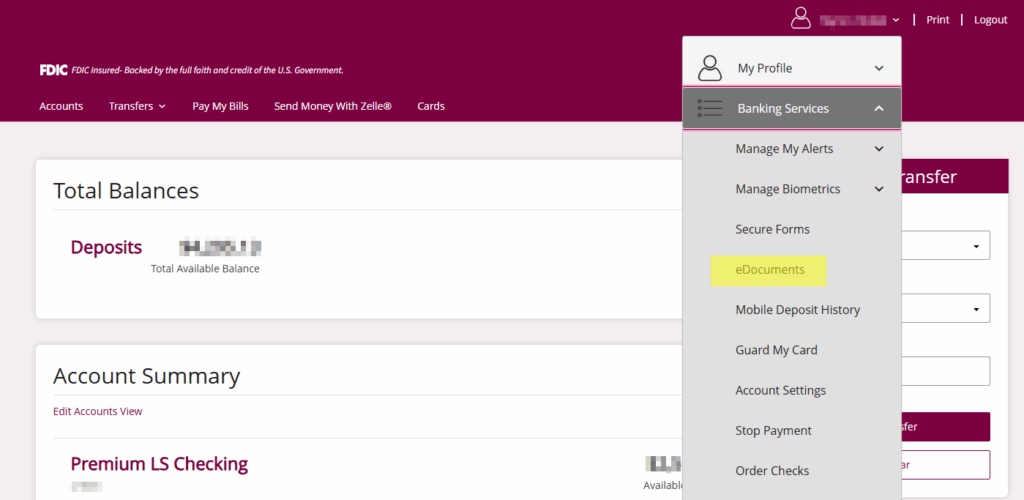1024x500 pixels.
Task: Click the user avatar icon at top
Action: pyautogui.click(x=801, y=18)
